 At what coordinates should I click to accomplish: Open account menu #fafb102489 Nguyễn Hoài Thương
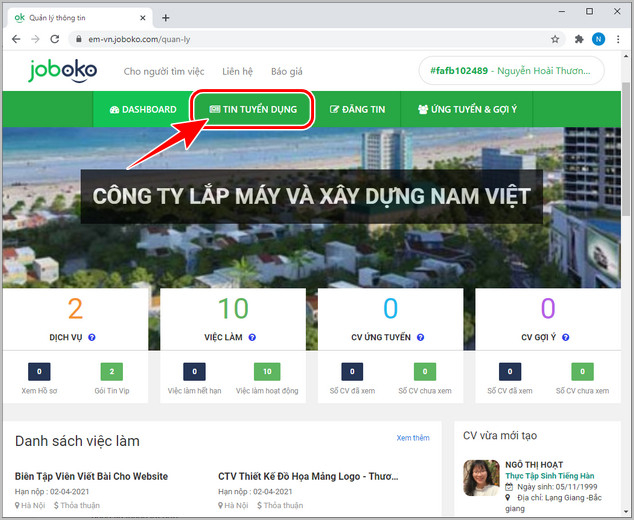point(511,71)
